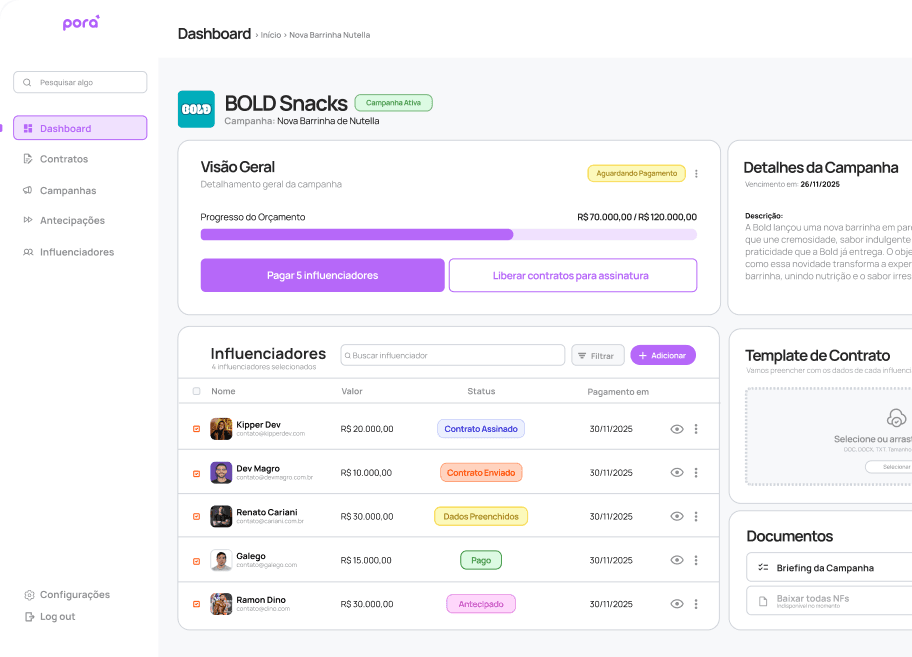Open the Filtrar filter options
Screen dimensions: 912x657
[598, 355]
